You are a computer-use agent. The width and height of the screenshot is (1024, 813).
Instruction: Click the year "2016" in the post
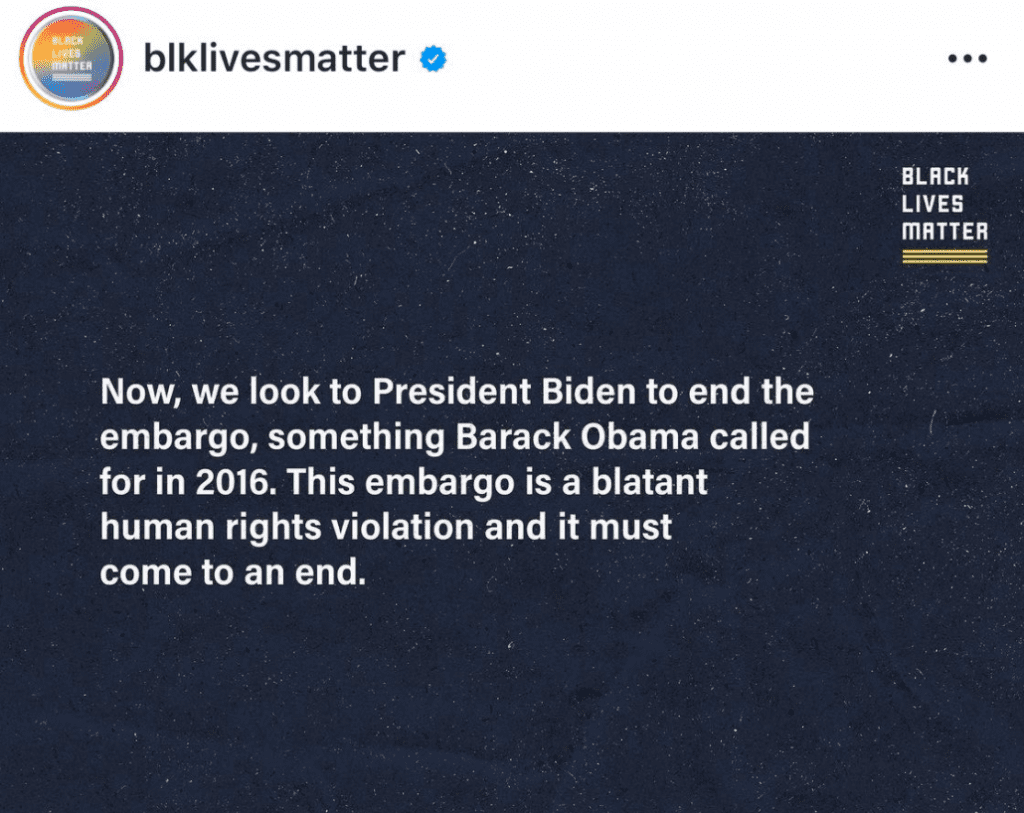pyautogui.click(x=234, y=483)
